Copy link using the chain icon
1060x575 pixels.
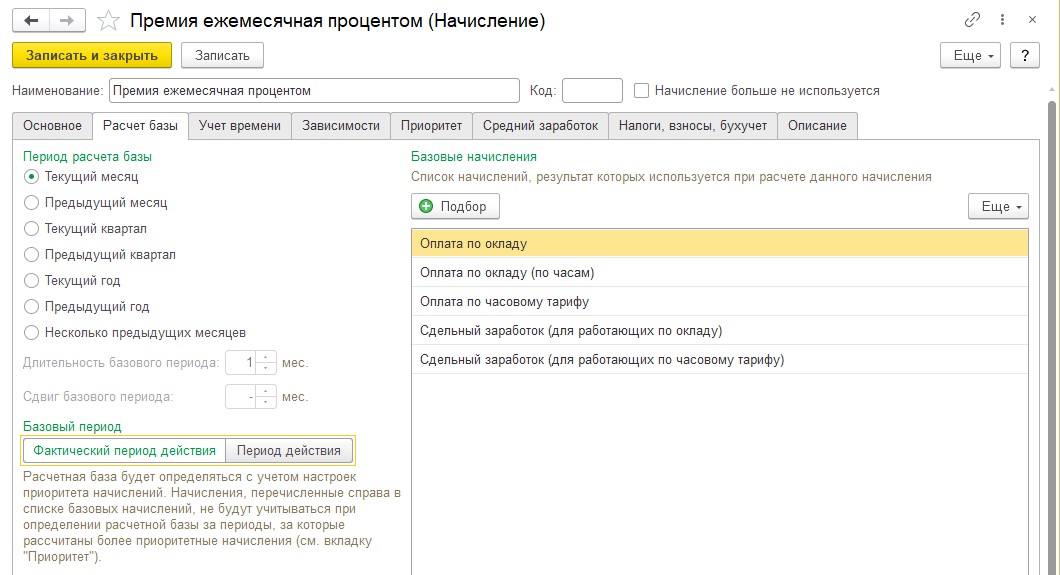pos(972,20)
